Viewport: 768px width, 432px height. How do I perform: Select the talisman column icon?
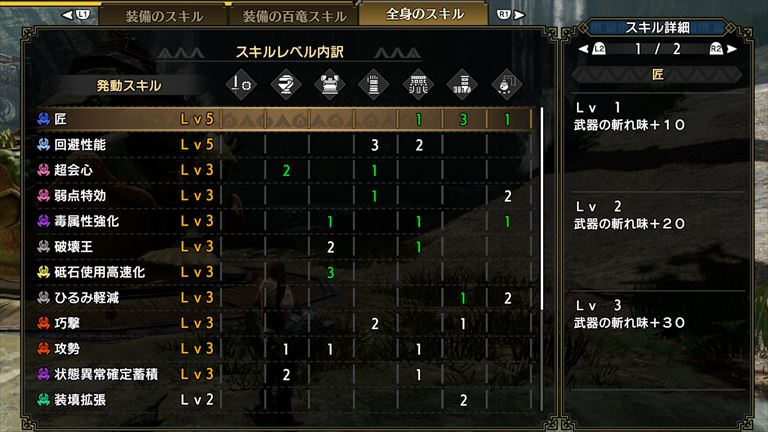click(506, 85)
